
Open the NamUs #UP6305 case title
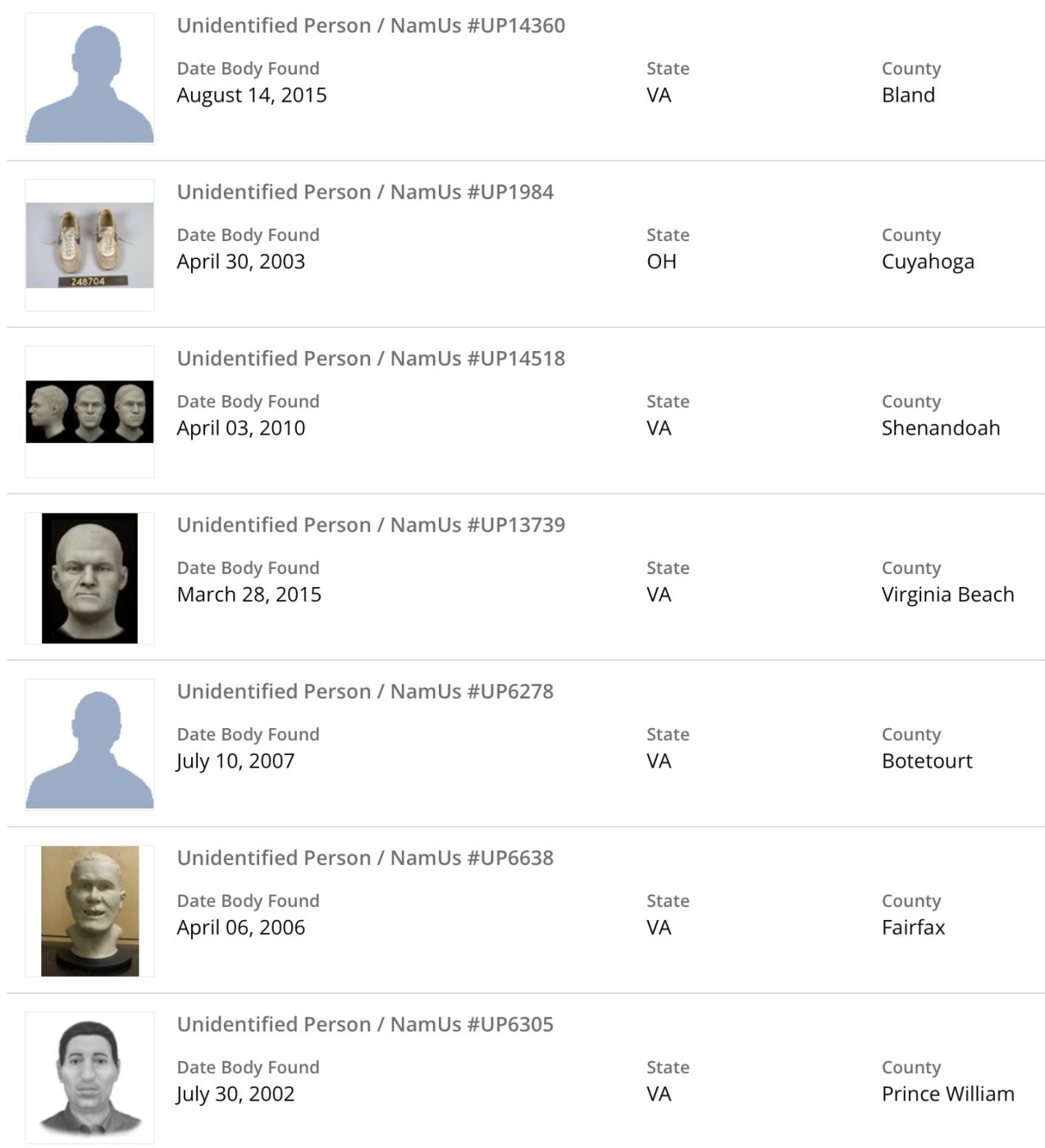click(365, 1024)
